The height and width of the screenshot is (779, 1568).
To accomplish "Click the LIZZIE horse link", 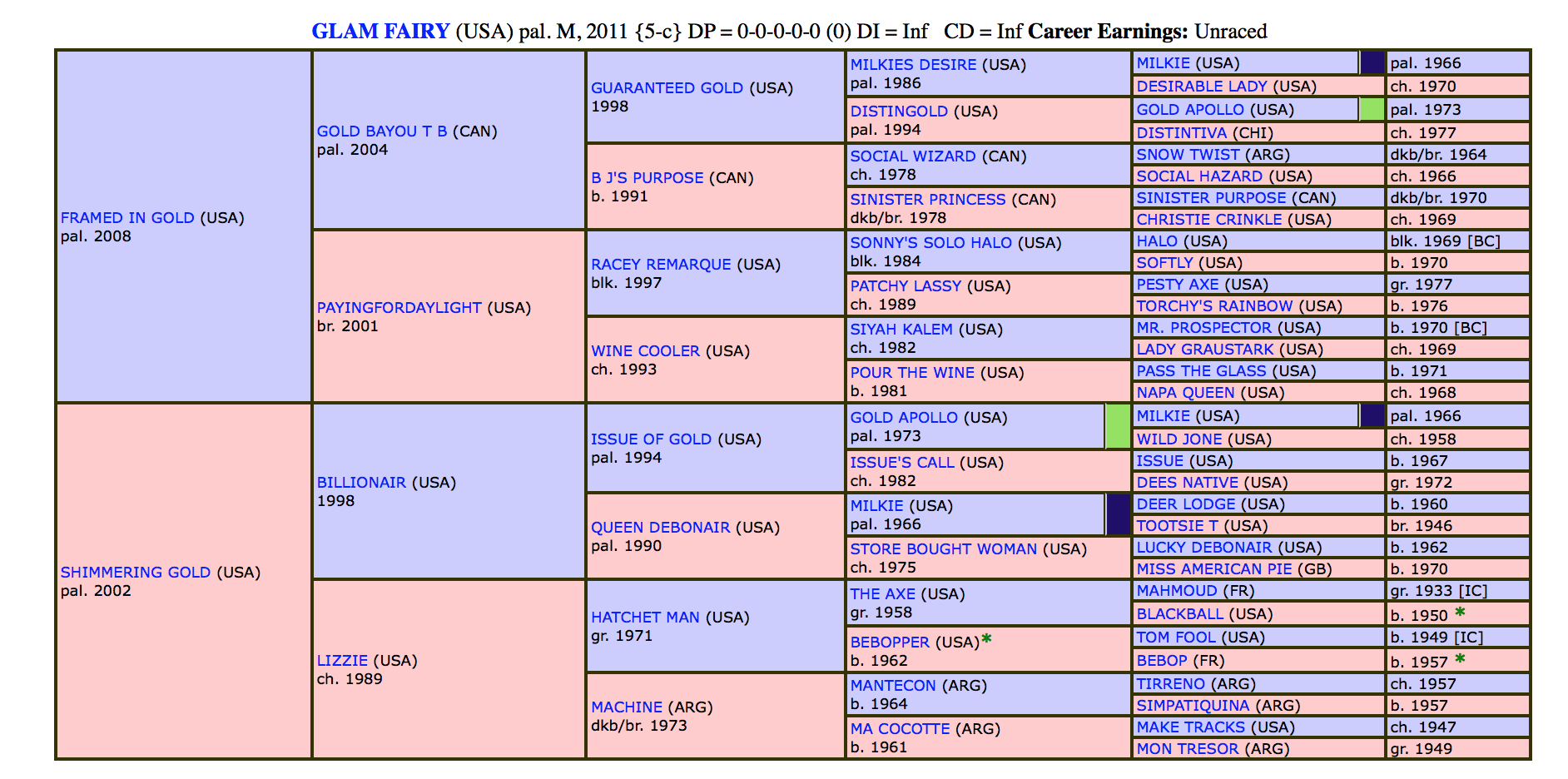I will coord(342,661).
